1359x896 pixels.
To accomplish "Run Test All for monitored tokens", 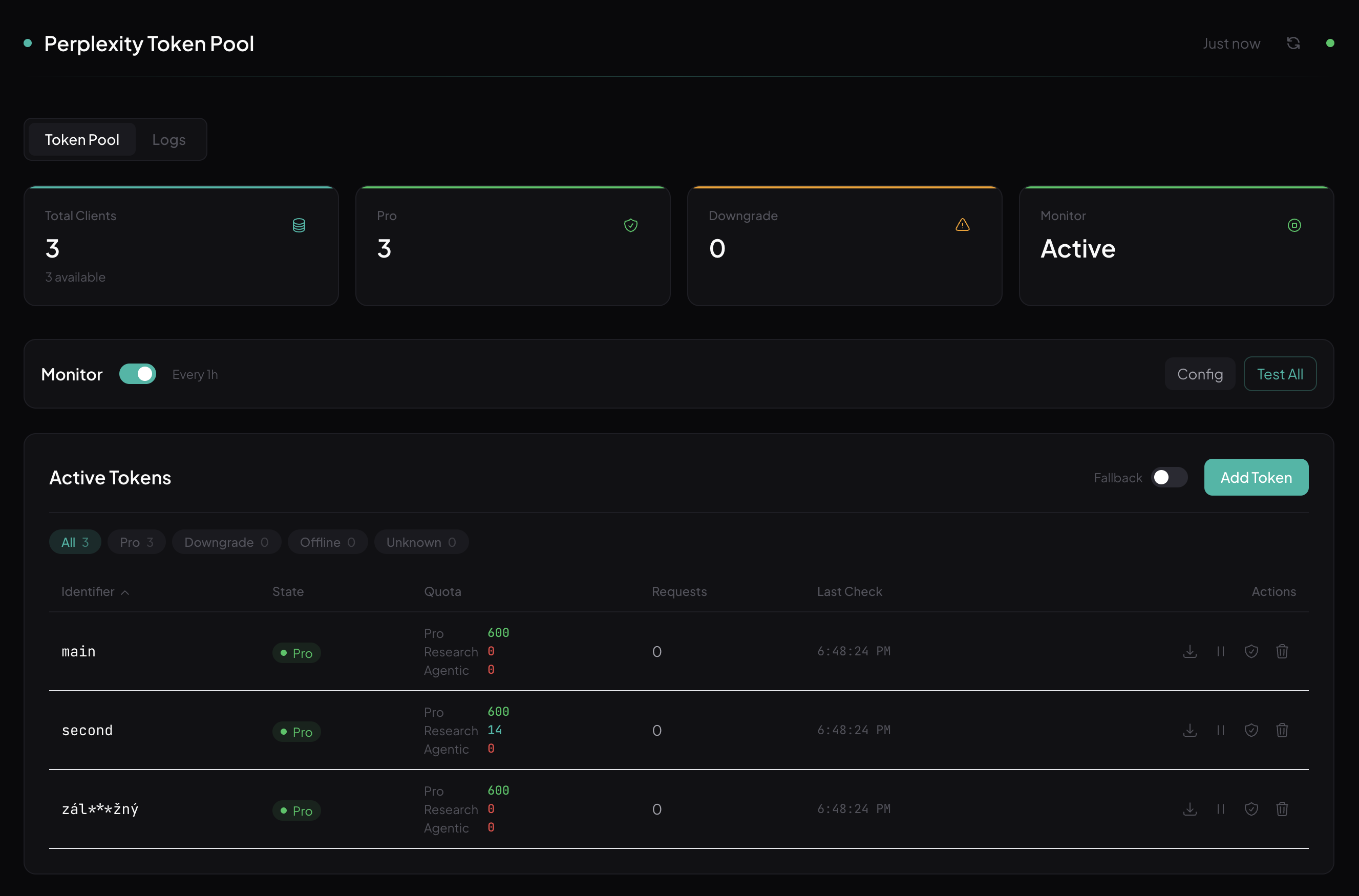I will (1280, 374).
